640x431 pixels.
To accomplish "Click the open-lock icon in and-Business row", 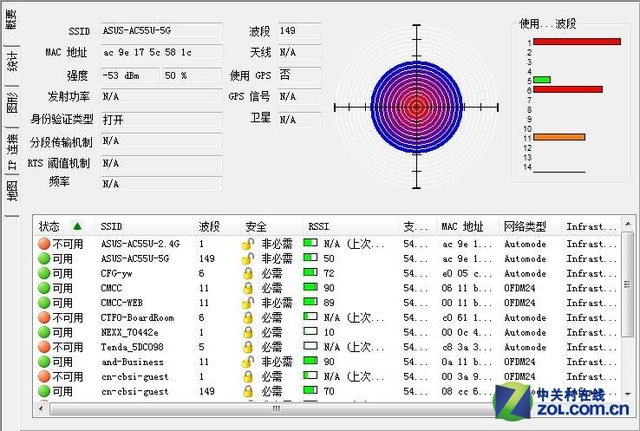I will pyautogui.click(x=248, y=362).
